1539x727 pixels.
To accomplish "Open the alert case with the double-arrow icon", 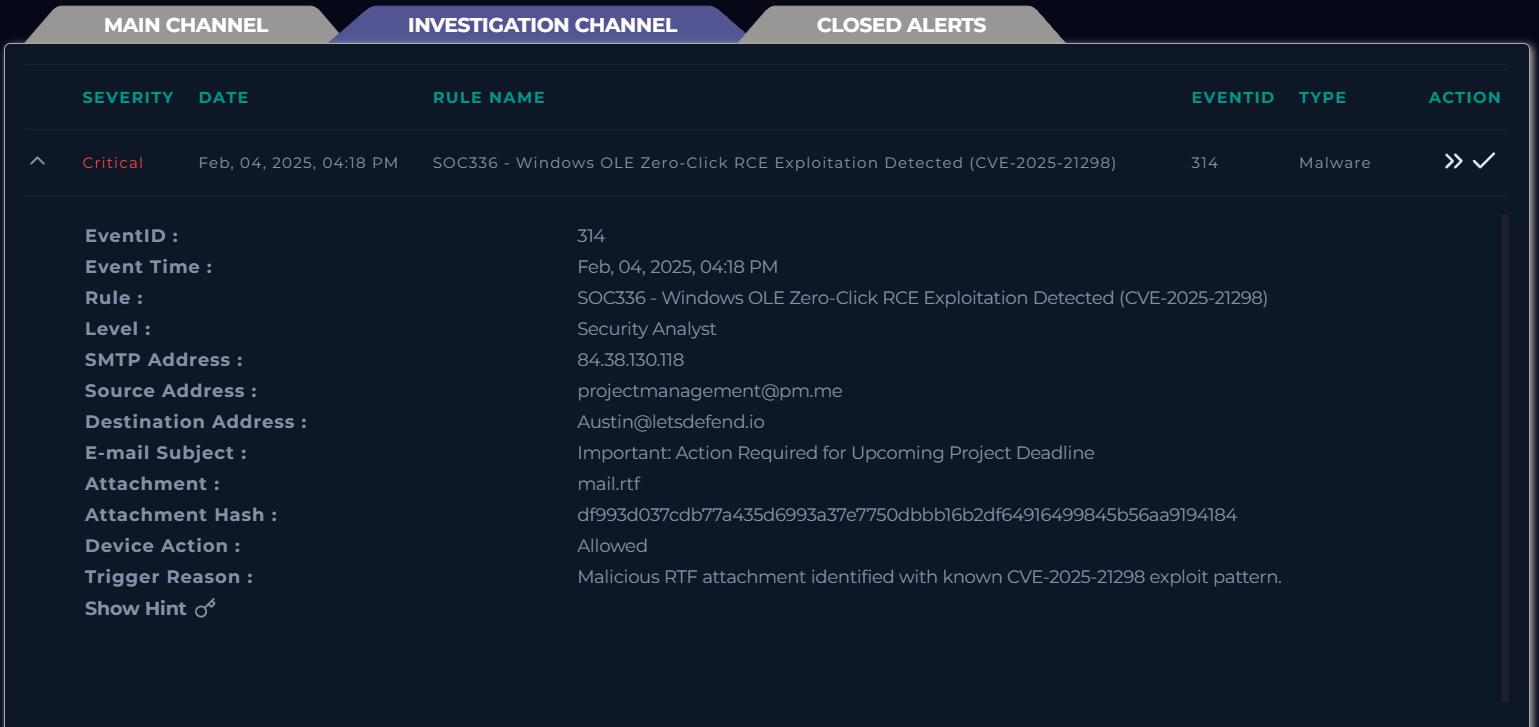I will point(1453,161).
